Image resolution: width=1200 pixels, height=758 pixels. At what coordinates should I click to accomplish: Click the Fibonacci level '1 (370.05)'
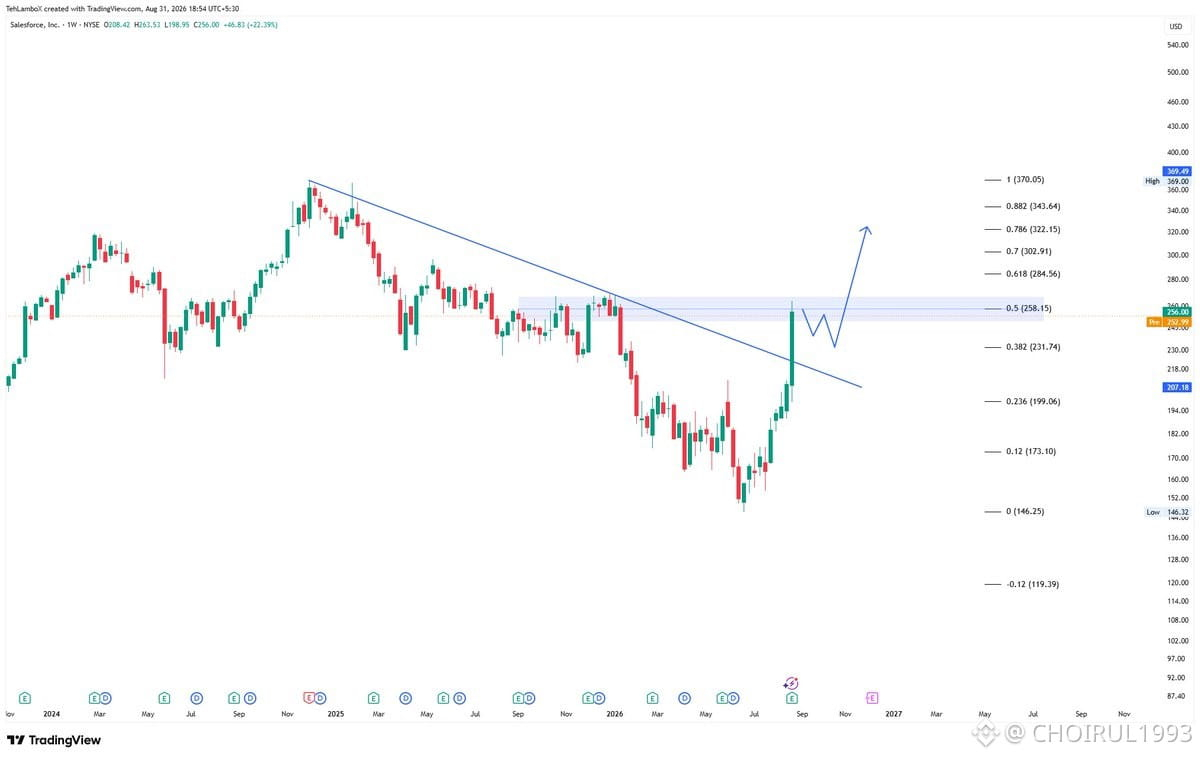[1025, 180]
